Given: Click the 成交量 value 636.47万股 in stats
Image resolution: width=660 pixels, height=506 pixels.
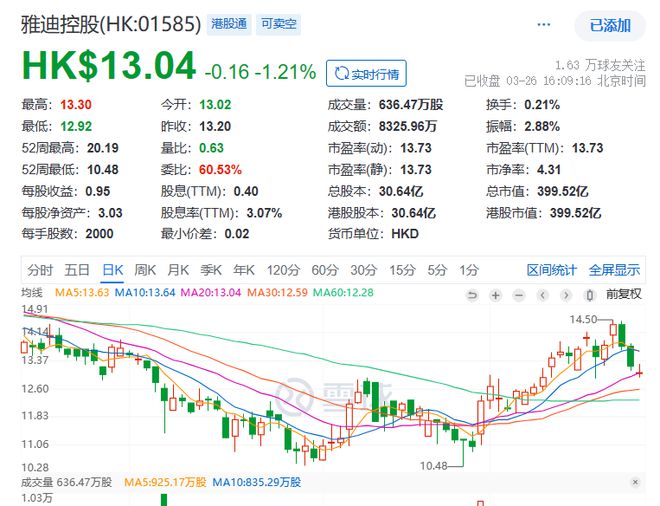Looking at the screenshot, I should click(411, 104).
